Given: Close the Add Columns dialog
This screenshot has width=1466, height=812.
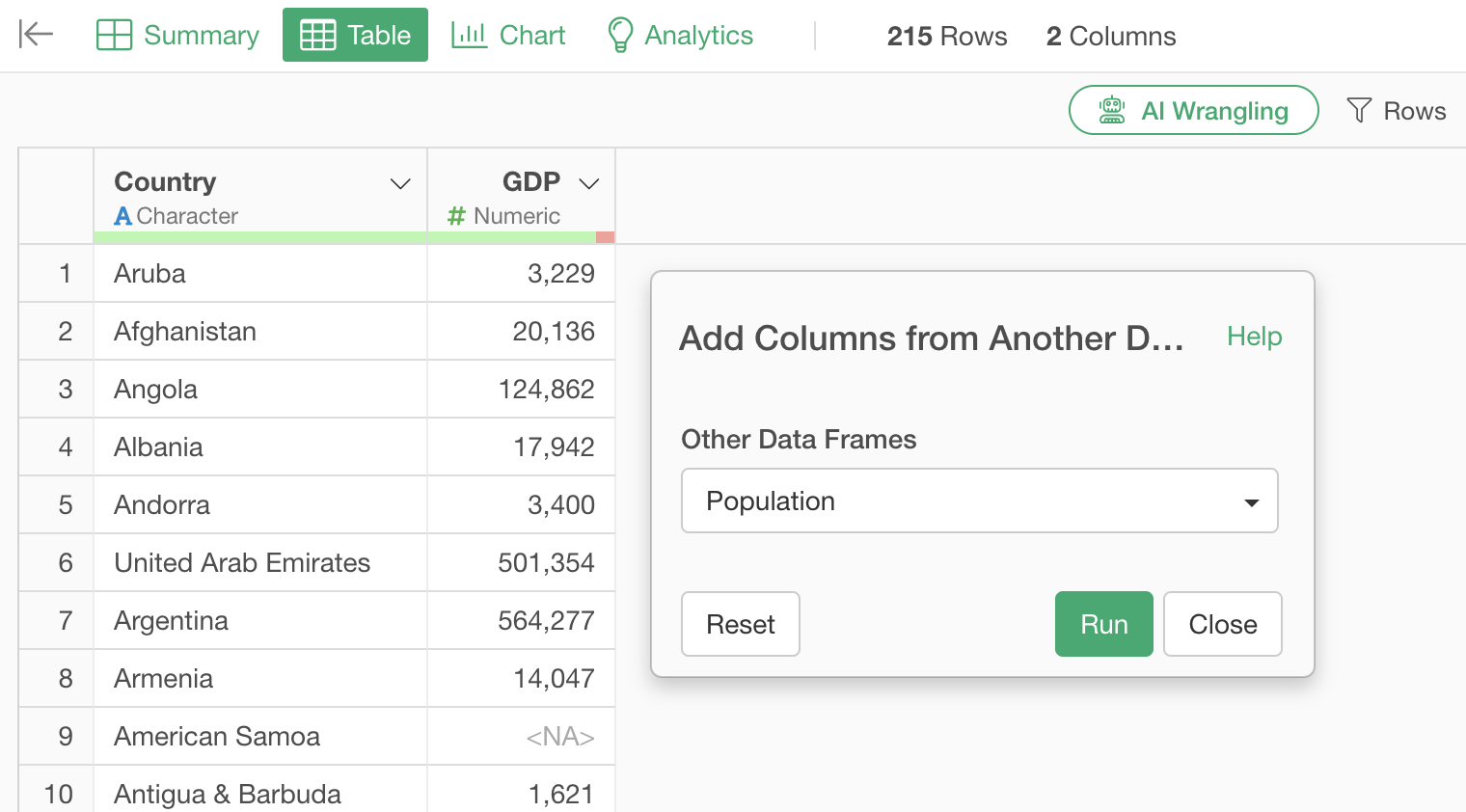Looking at the screenshot, I should click(1222, 624).
